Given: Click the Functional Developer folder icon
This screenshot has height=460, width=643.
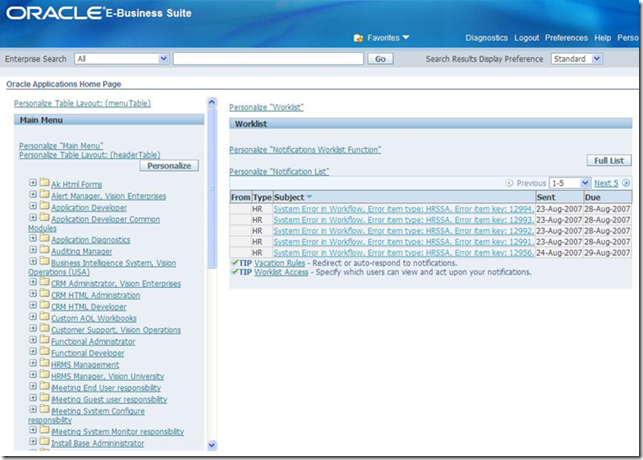Looking at the screenshot, I should [x=45, y=351].
